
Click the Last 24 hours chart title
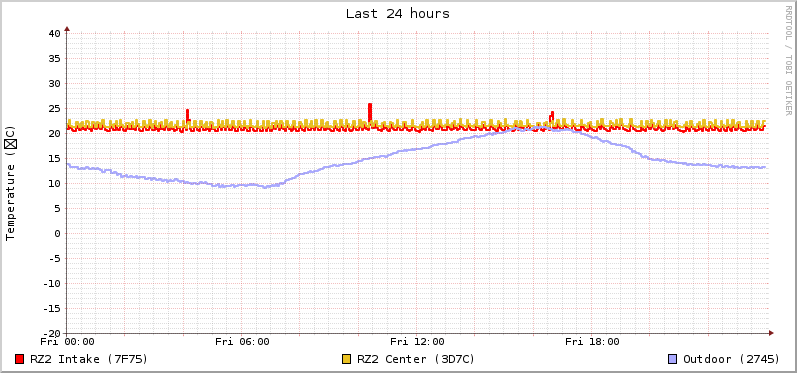398,14
